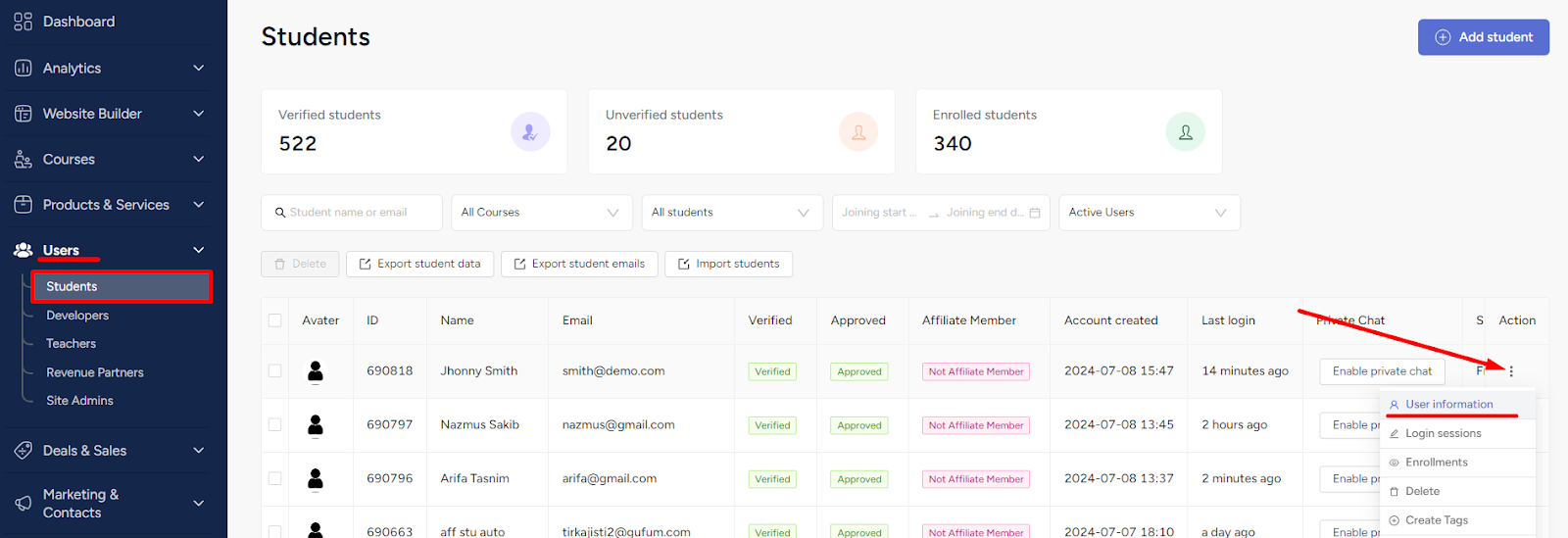1568x538 pixels.
Task: Select Enrollments from the action menu
Action: [x=1457, y=463]
